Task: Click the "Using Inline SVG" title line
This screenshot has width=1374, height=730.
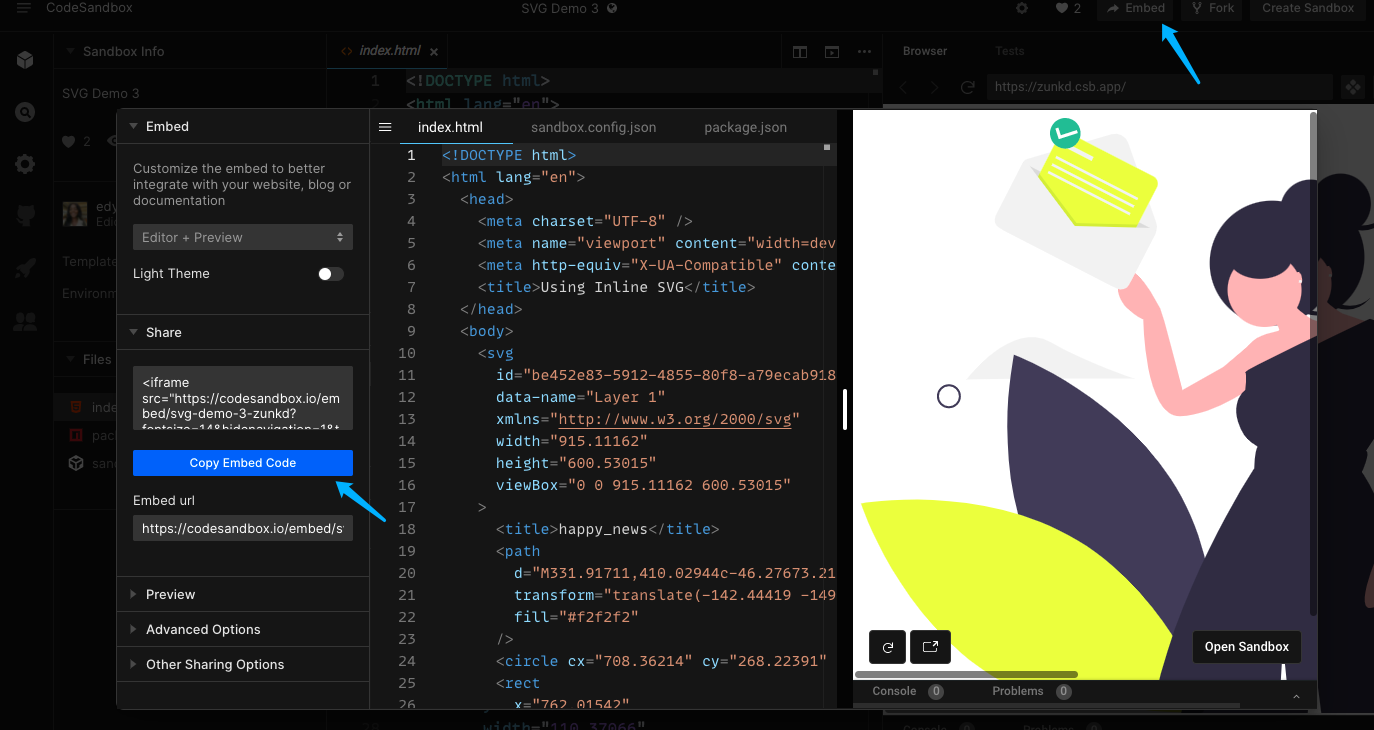Action: [x=616, y=287]
